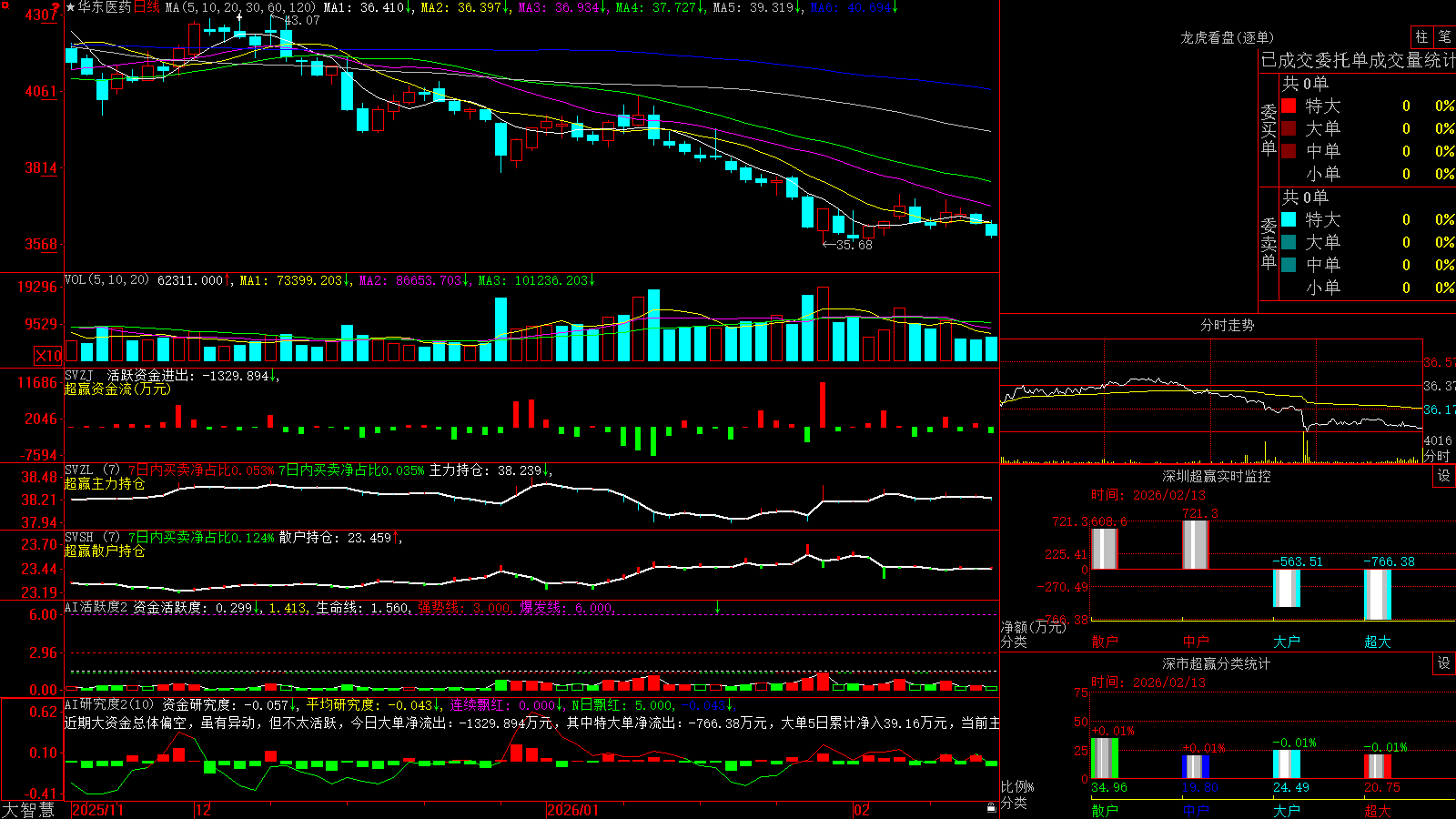Click the 35.68 low price annotation
1456x819 pixels.
(854, 245)
